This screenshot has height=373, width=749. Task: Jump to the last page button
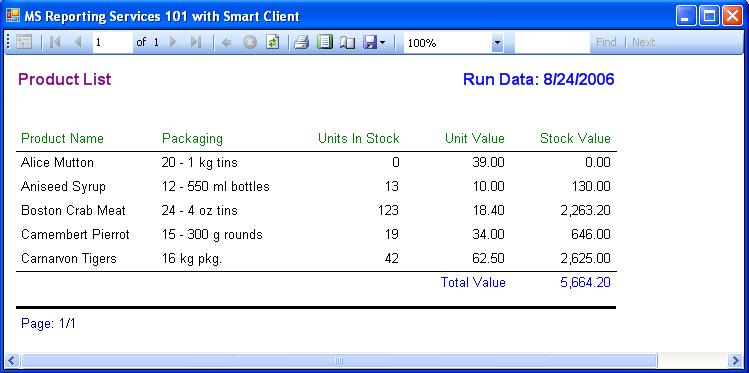195,43
